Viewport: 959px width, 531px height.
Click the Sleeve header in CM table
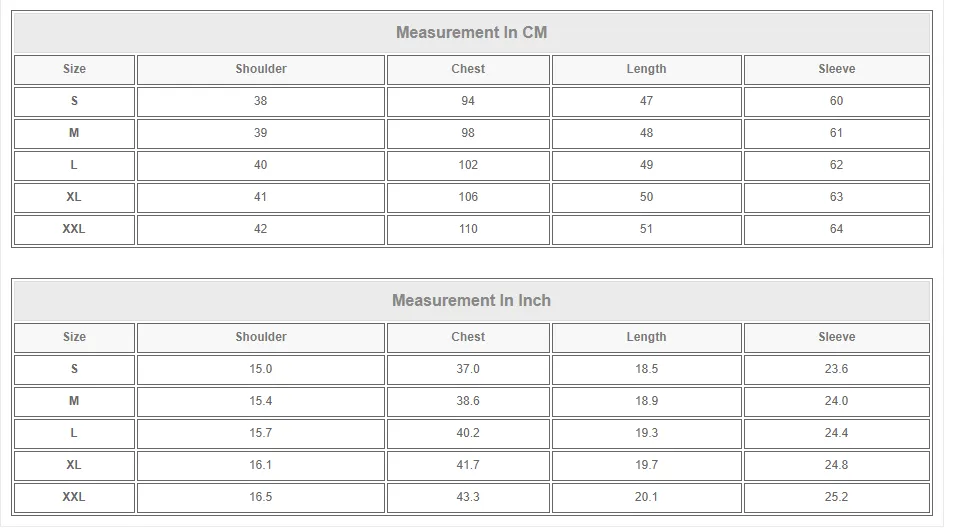click(837, 69)
